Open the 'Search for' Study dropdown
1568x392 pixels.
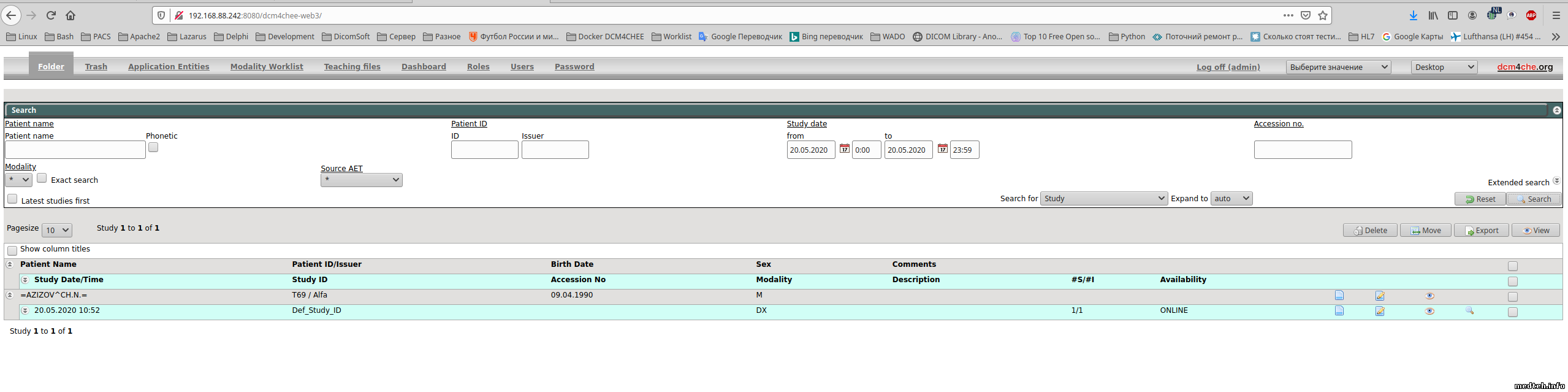[1103, 198]
